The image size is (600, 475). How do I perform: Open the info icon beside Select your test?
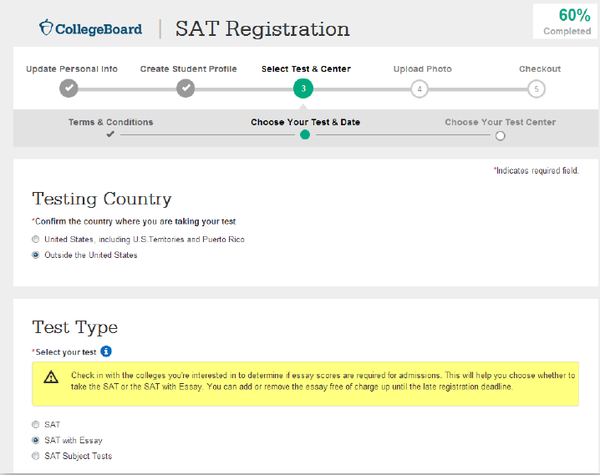tap(106, 351)
